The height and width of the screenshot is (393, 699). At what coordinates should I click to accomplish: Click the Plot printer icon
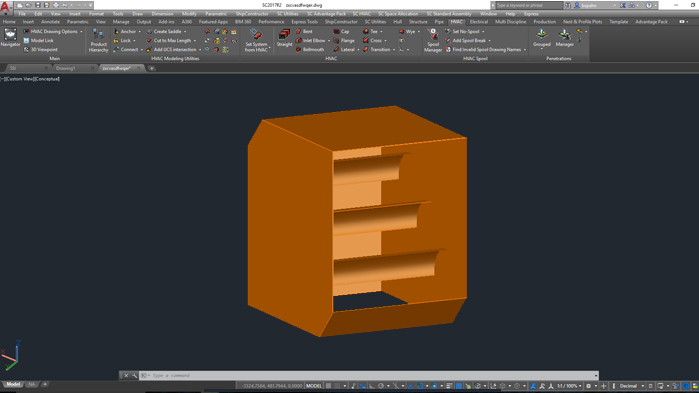pos(56,5)
